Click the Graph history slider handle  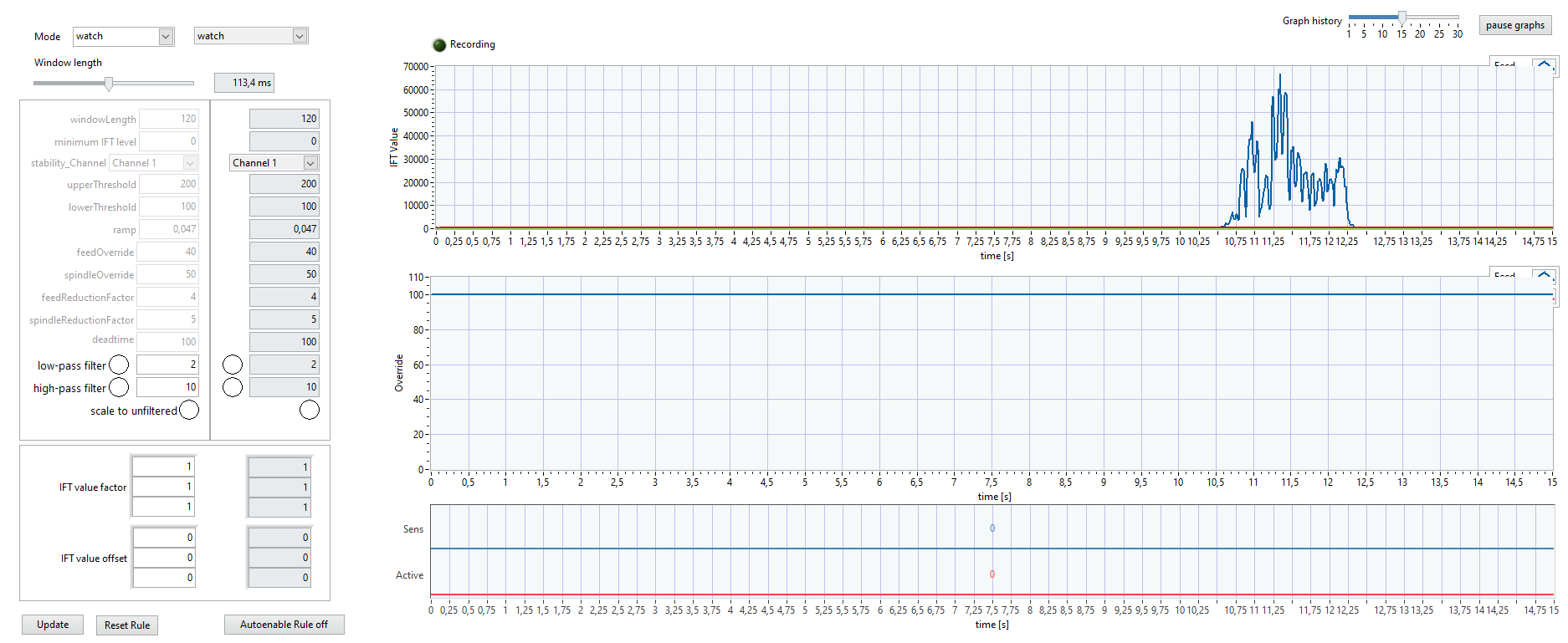click(1402, 17)
